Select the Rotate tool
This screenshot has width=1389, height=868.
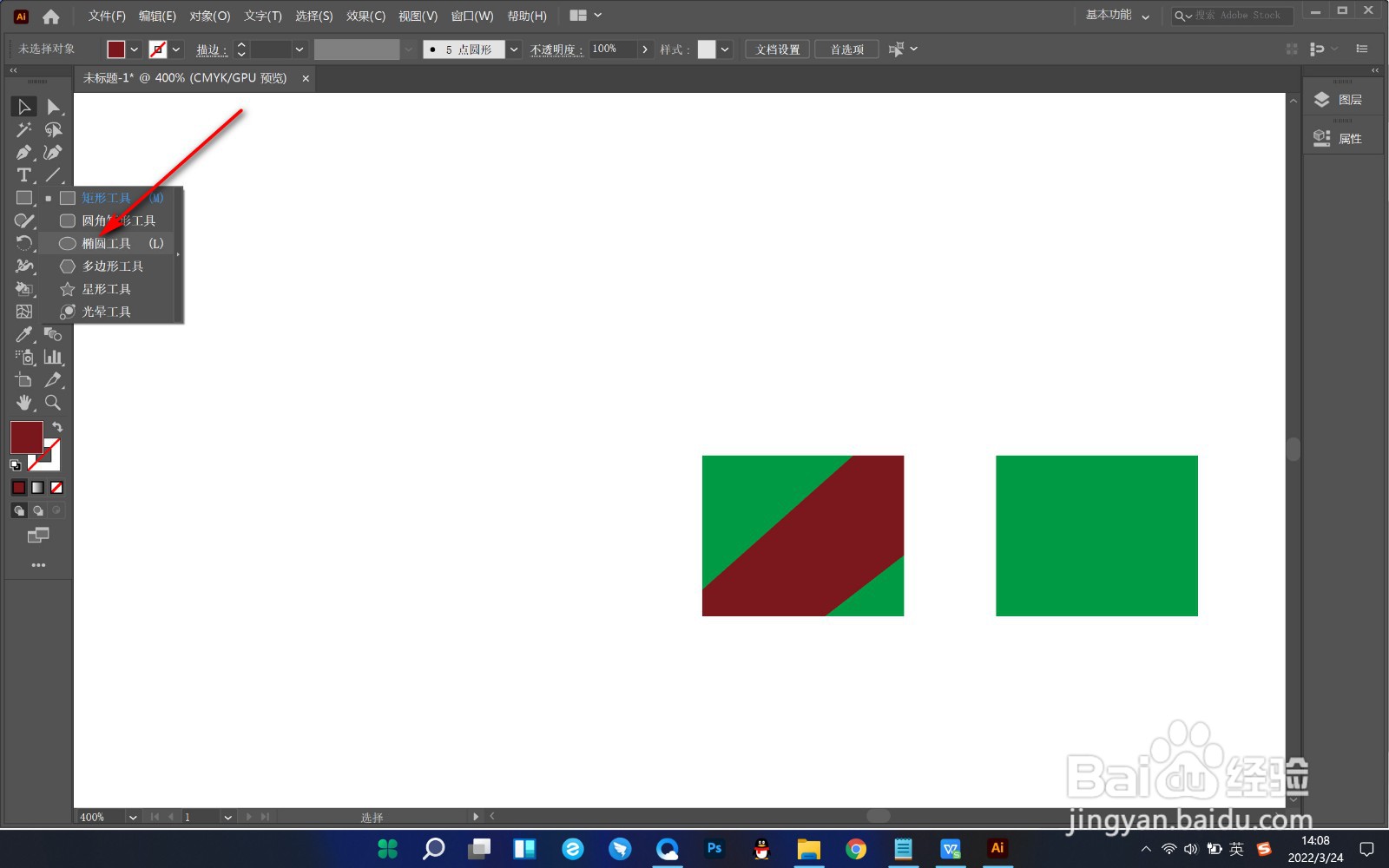(24, 243)
